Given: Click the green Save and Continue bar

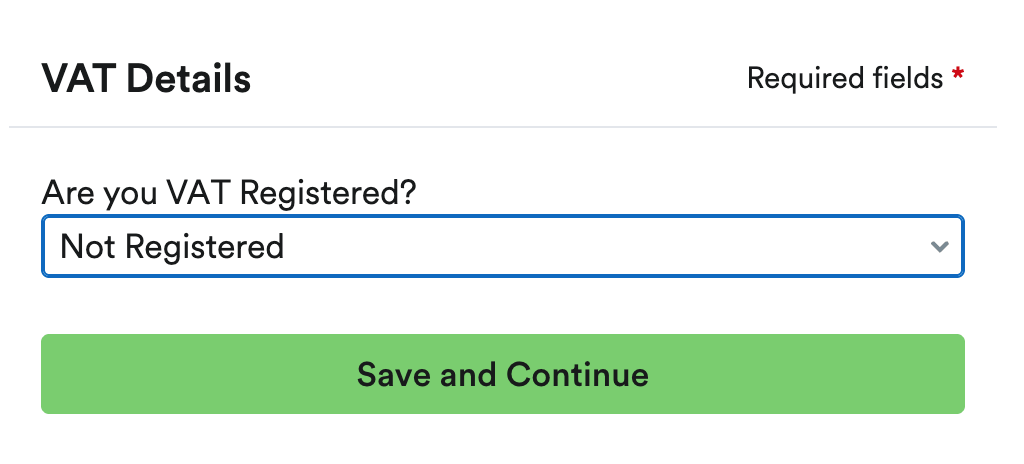Looking at the screenshot, I should coord(502,374).
